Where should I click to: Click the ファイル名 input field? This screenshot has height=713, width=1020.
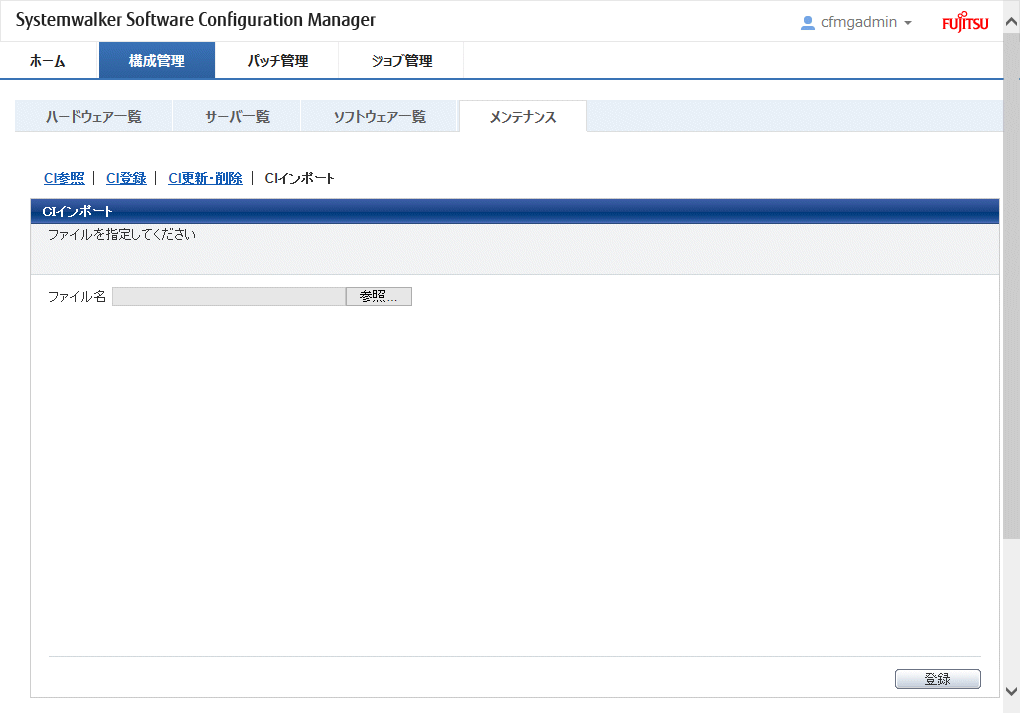229,297
